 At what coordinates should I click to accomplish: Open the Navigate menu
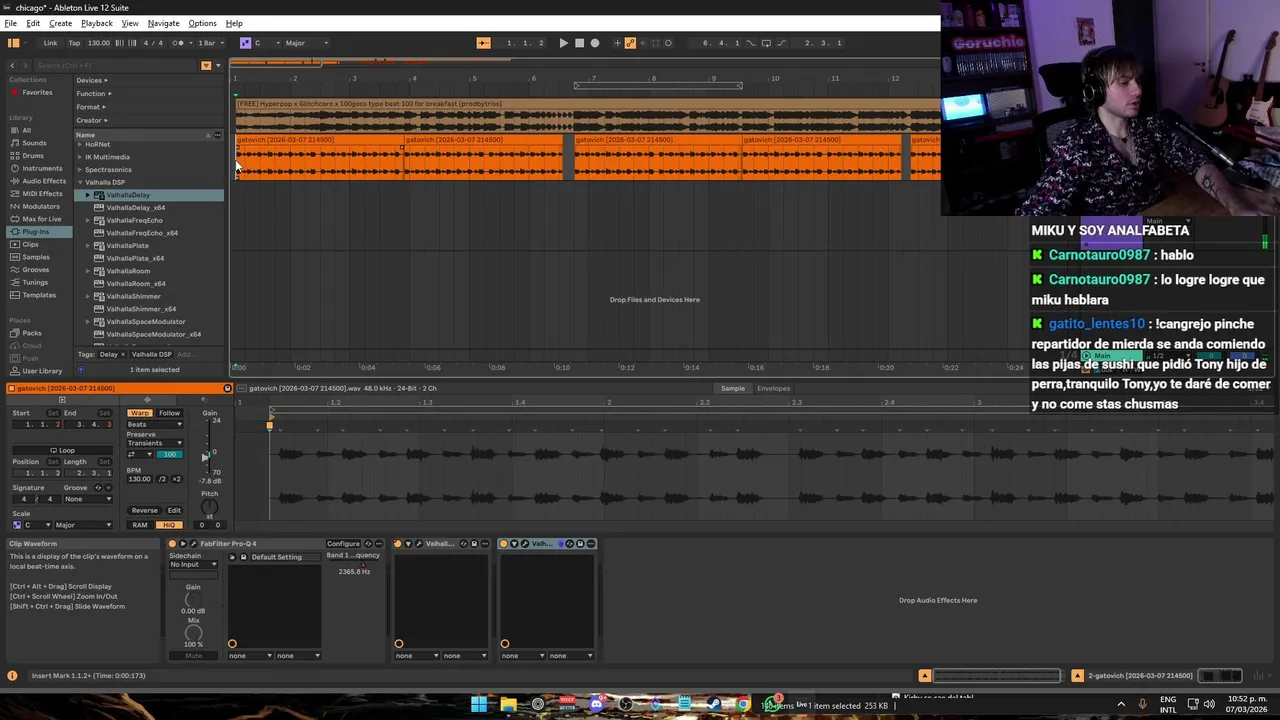[163, 23]
